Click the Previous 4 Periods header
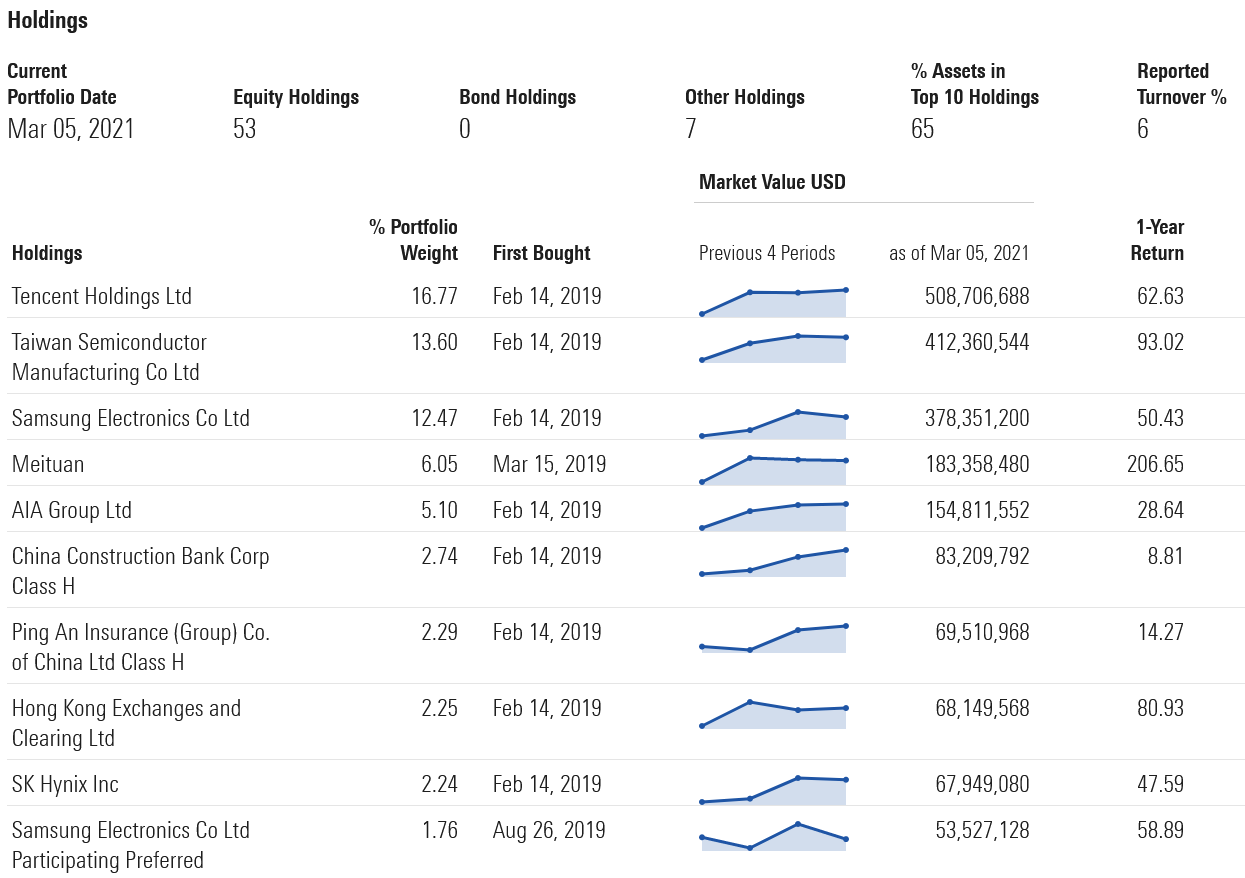This screenshot has width=1245, height=878. click(x=767, y=253)
